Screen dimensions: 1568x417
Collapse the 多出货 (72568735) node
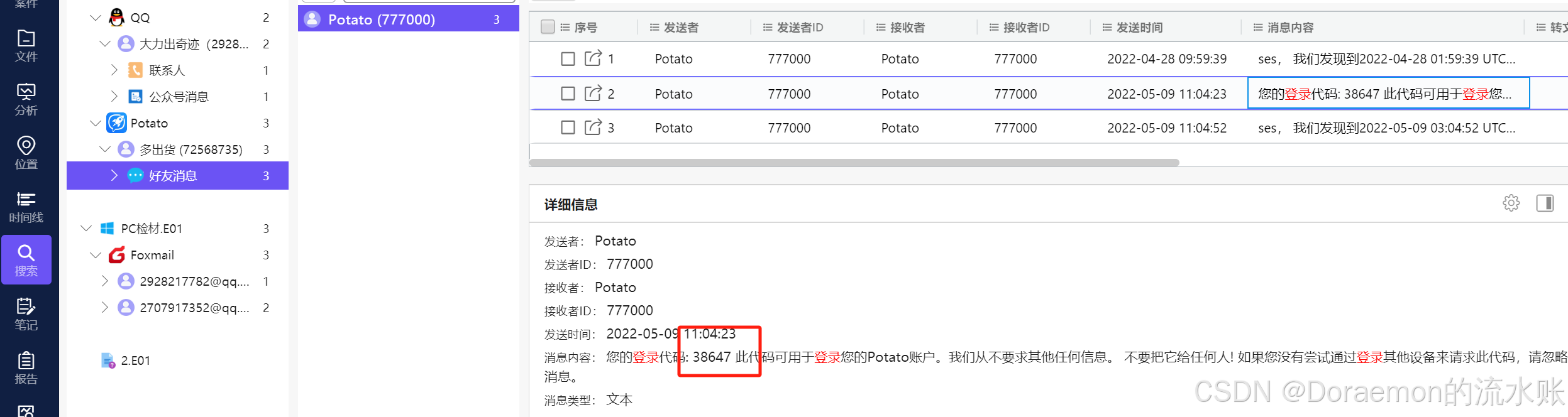click(105, 149)
